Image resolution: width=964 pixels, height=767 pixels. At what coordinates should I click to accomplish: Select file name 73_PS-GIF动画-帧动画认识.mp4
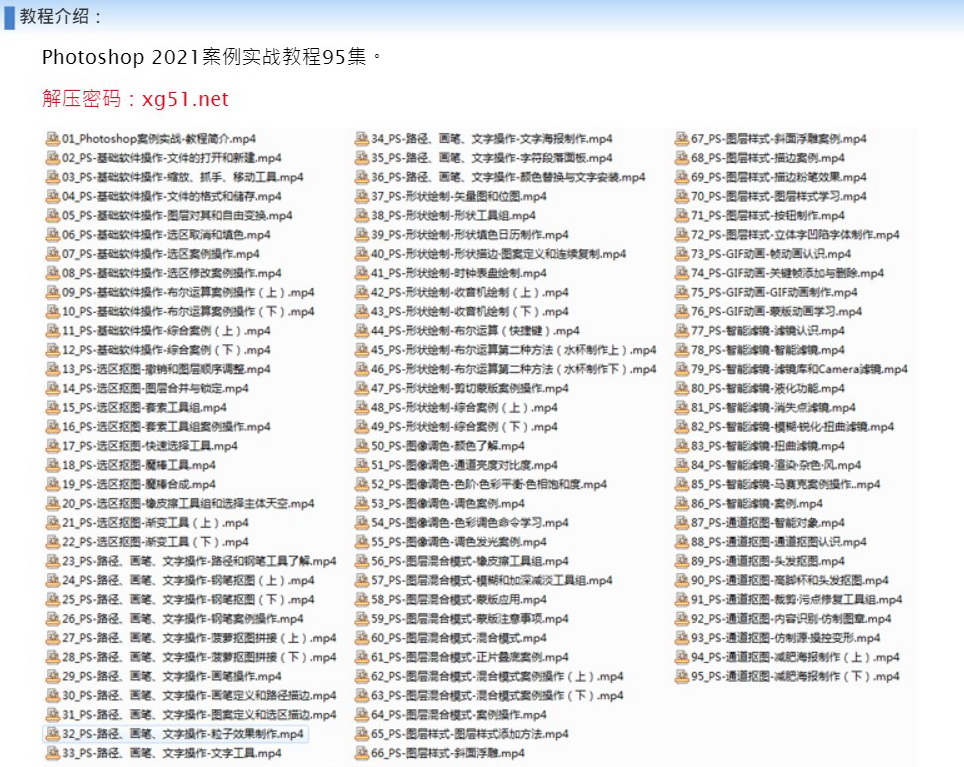771,254
